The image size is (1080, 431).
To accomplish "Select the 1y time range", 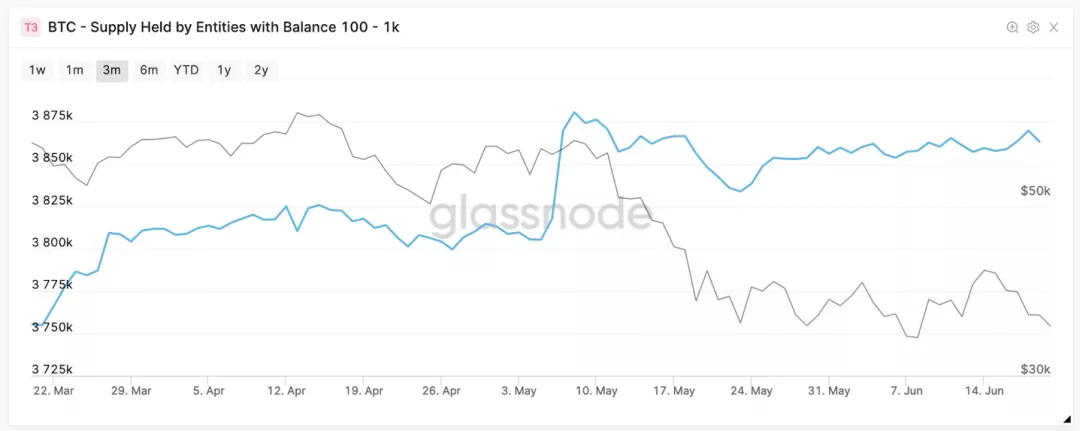I will (224, 70).
